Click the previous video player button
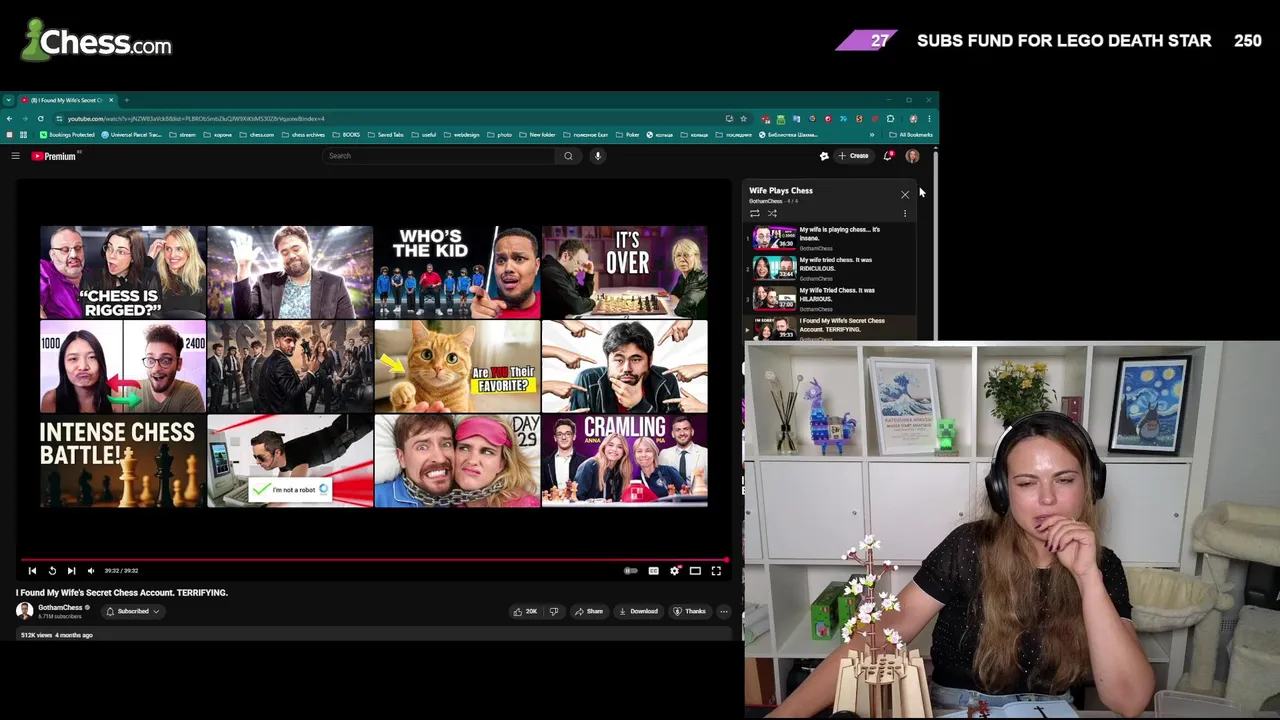Viewport: 1280px width, 720px height. coord(32,571)
